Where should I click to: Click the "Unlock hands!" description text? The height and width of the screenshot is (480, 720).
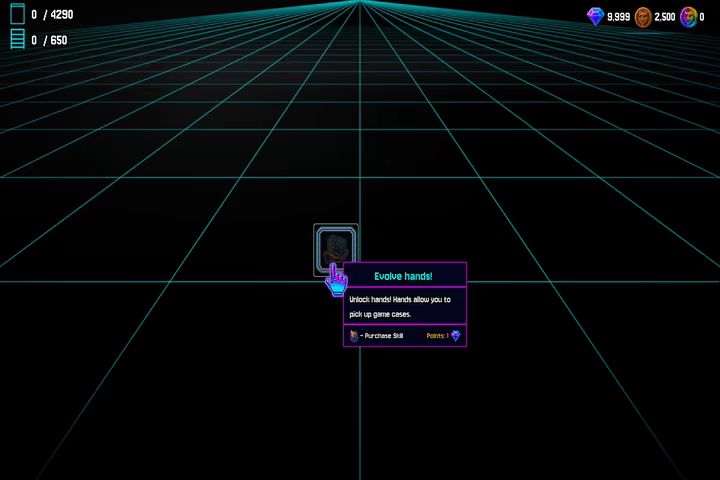tap(400, 307)
